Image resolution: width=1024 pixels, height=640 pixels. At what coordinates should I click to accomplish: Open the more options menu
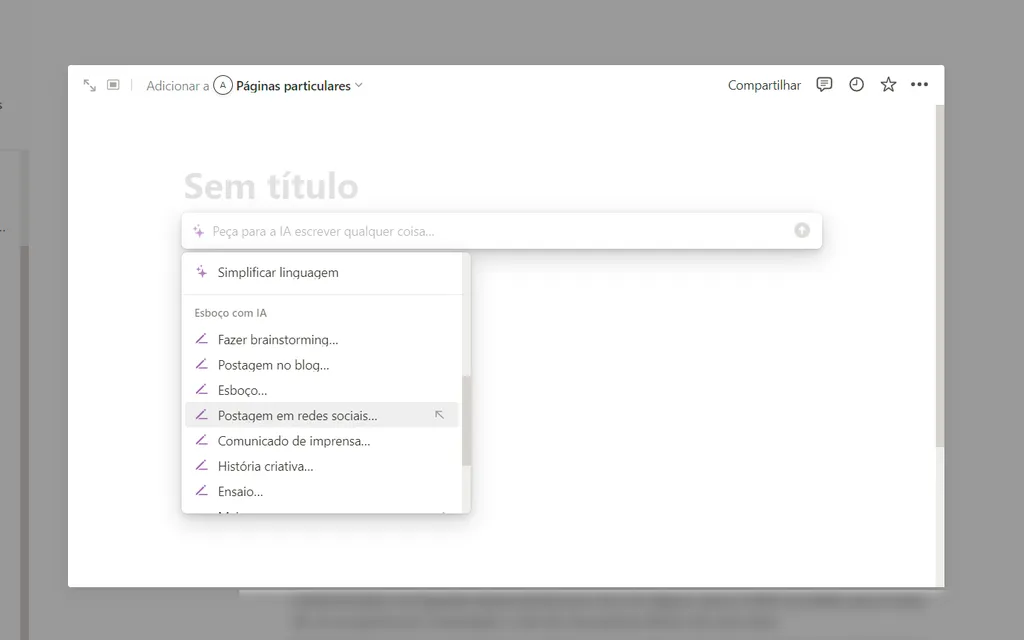click(x=919, y=85)
